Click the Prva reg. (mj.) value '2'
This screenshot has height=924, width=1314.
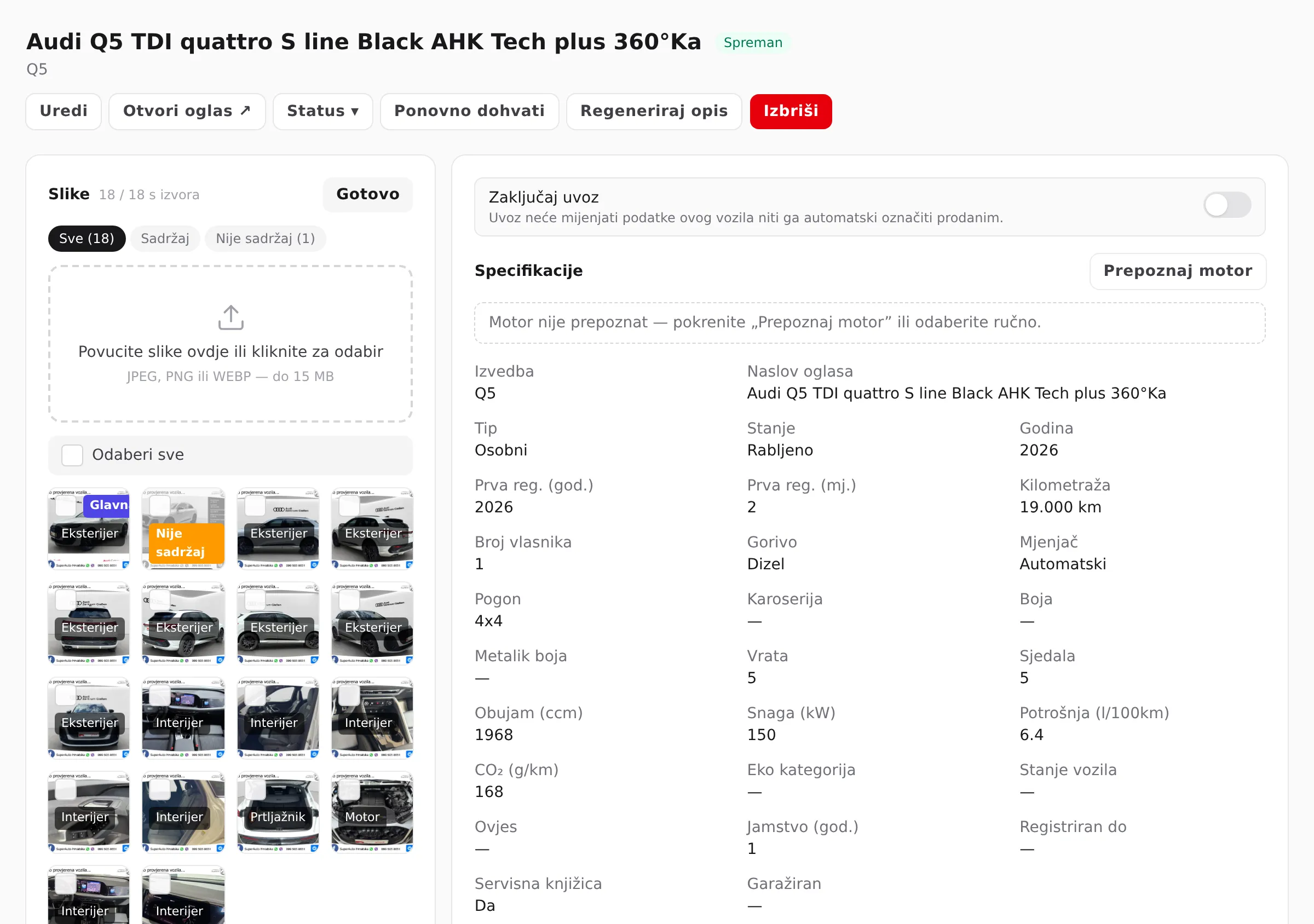point(751,507)
